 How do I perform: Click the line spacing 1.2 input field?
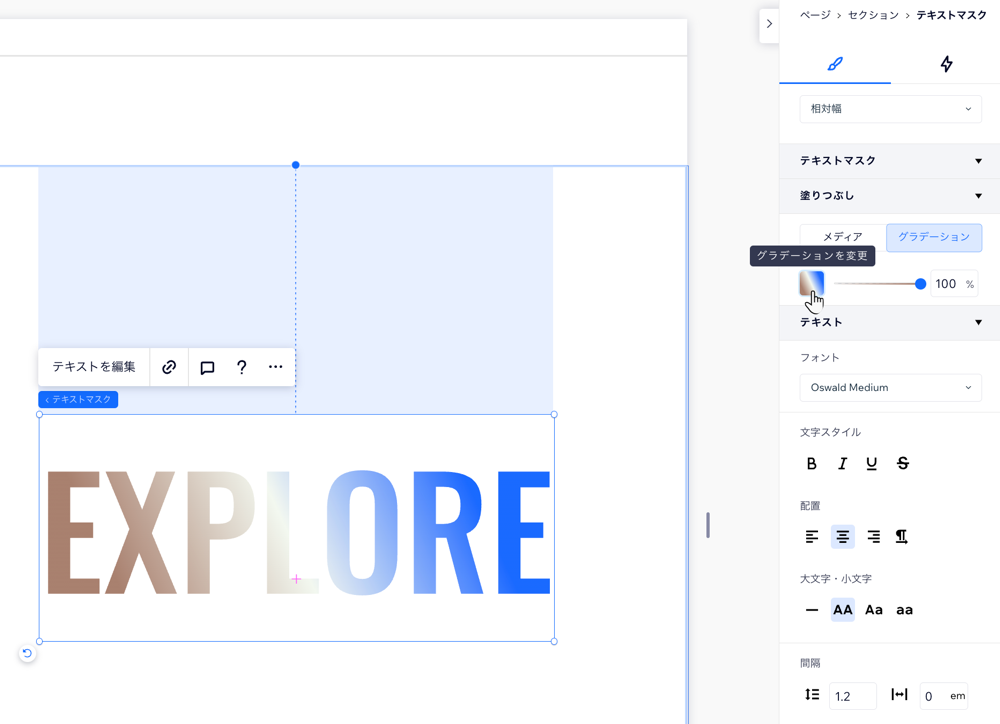(x=852, y=696)
